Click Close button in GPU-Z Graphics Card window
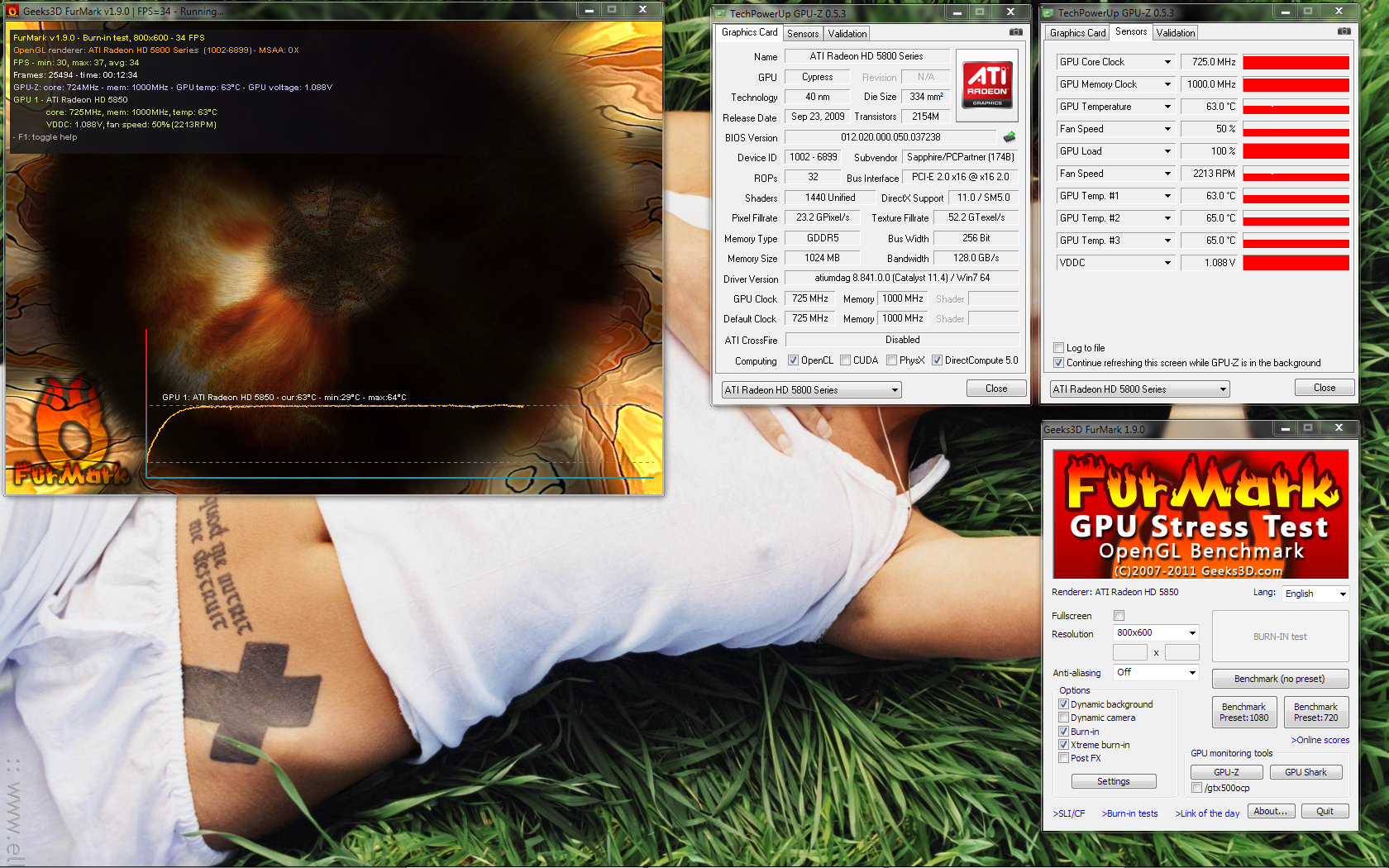This screenshot has width=1389, height=868. click(996, 389)
